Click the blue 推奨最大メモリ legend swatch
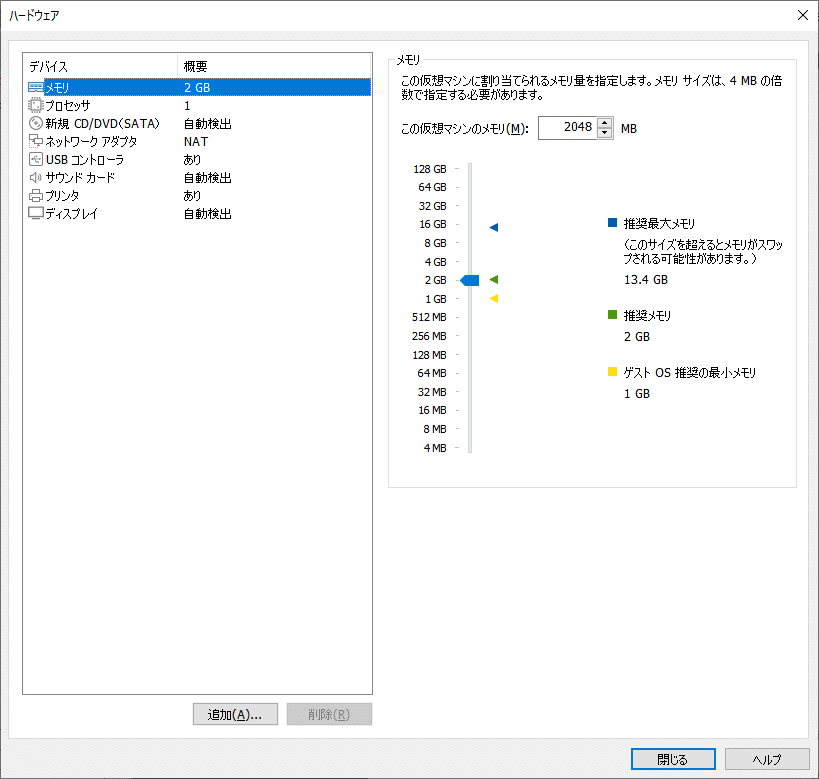This screenshot has width=819, height=779. pos(613,223)
